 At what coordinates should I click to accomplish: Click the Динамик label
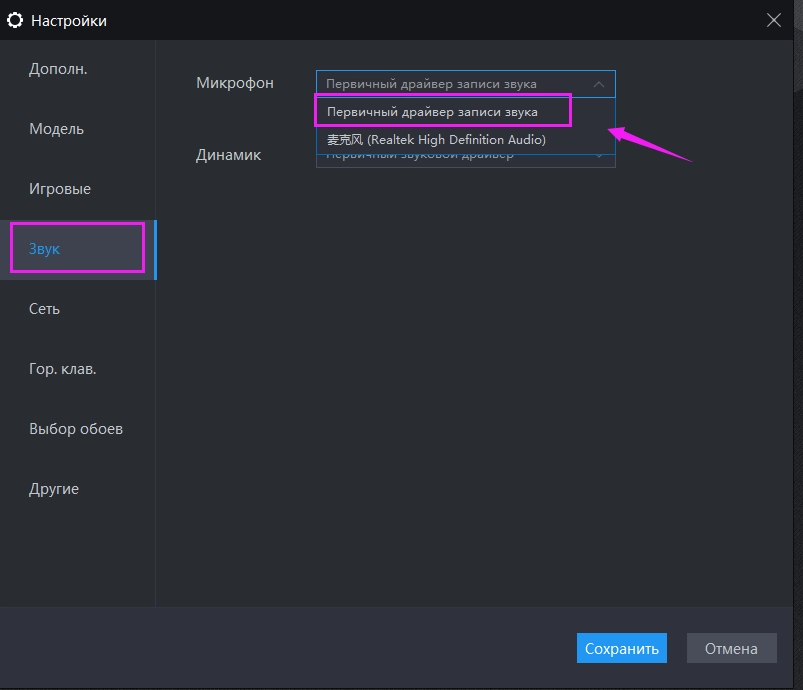click(228, 155)
